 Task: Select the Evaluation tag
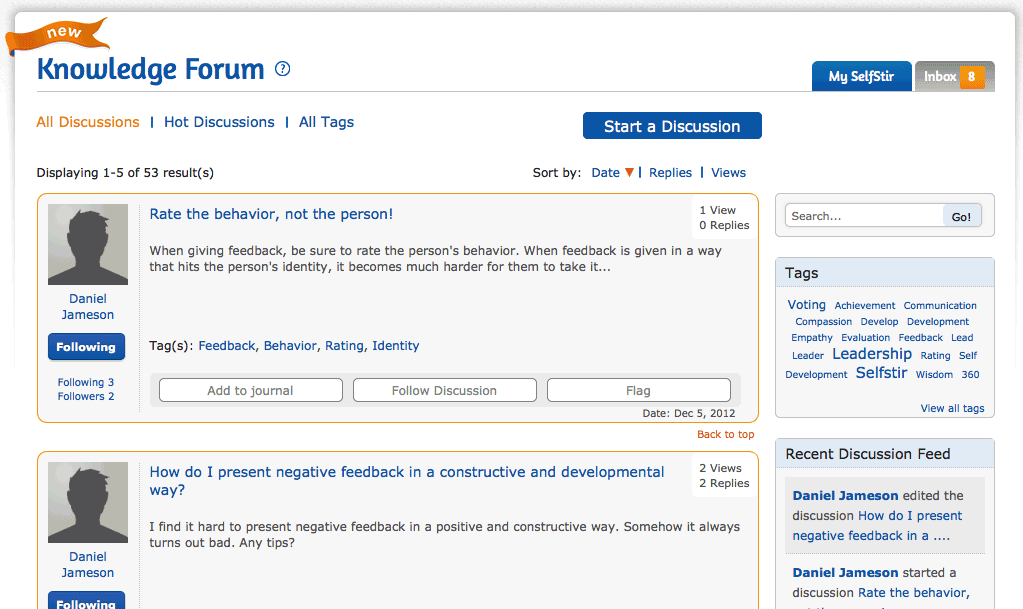865,337
